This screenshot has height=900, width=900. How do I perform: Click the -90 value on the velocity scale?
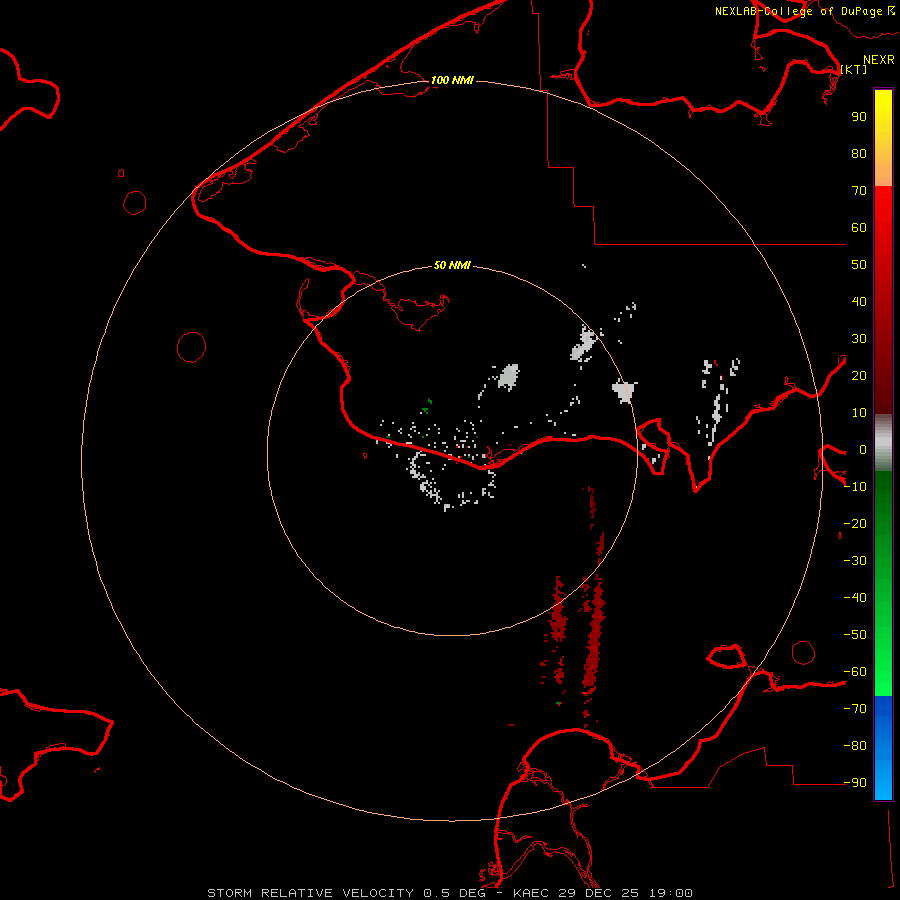point(855,783)
